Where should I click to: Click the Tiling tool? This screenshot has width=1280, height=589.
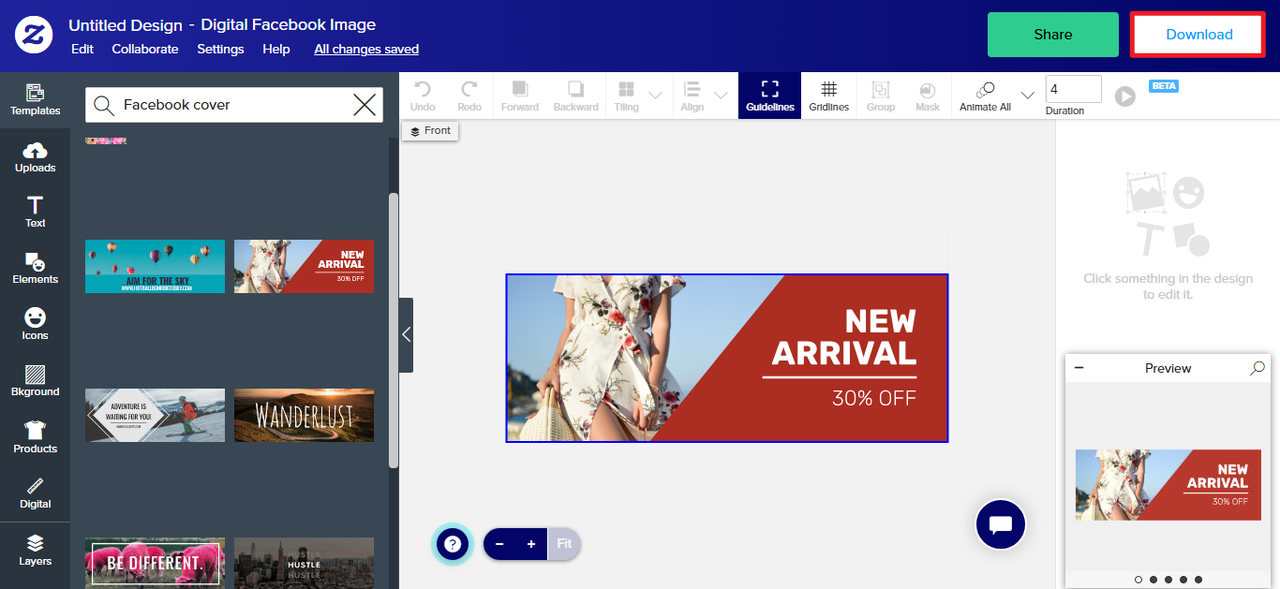click(627, 96)
